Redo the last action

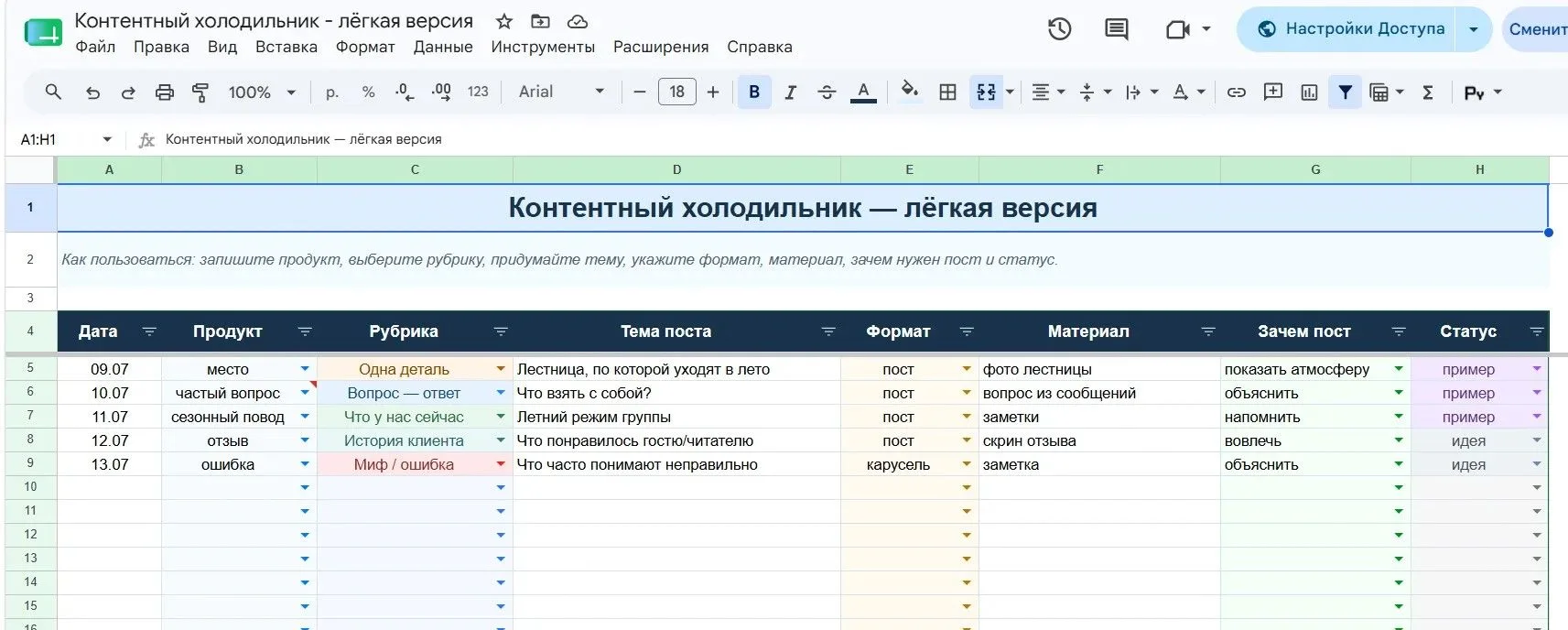tap(128, 92)
